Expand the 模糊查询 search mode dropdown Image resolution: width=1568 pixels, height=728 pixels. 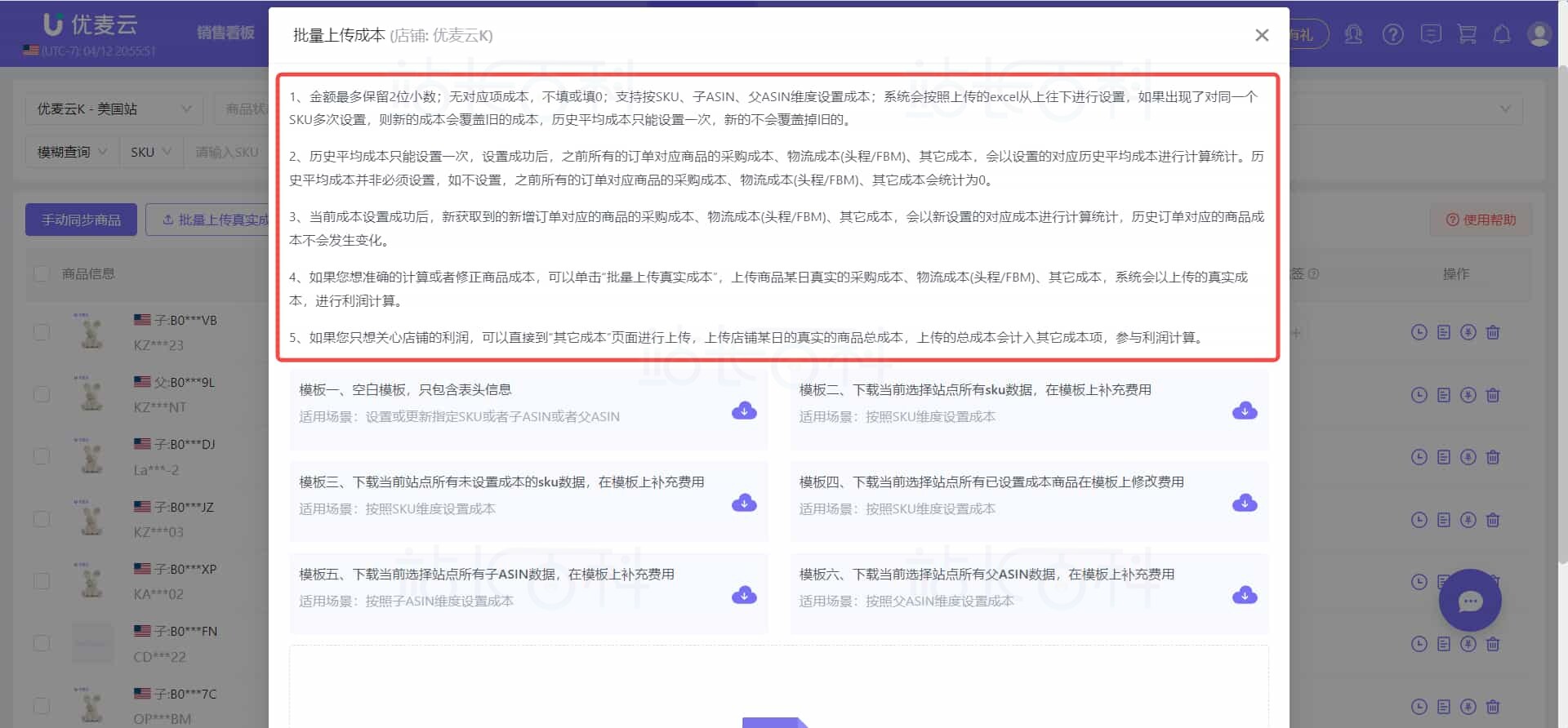tap(72, 152)
